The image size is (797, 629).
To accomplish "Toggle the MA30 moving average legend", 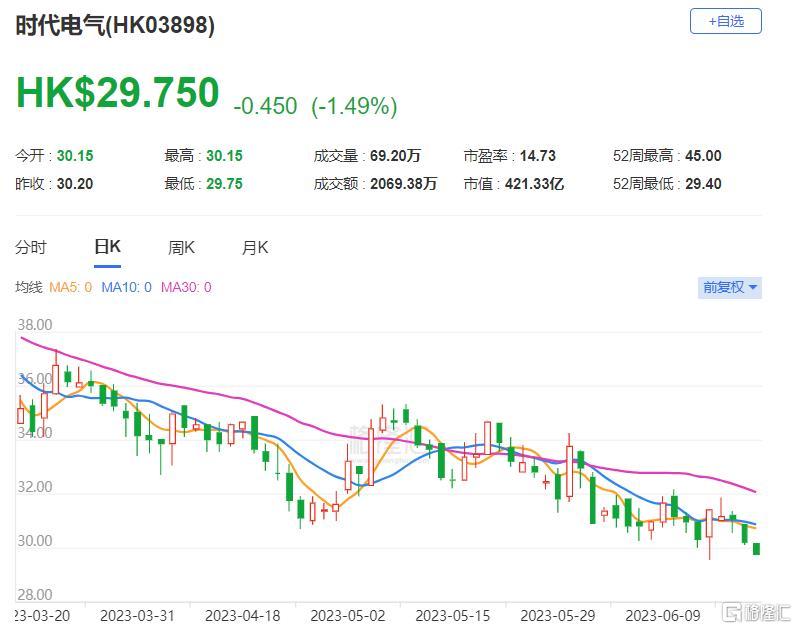I will tap(186, 288).
